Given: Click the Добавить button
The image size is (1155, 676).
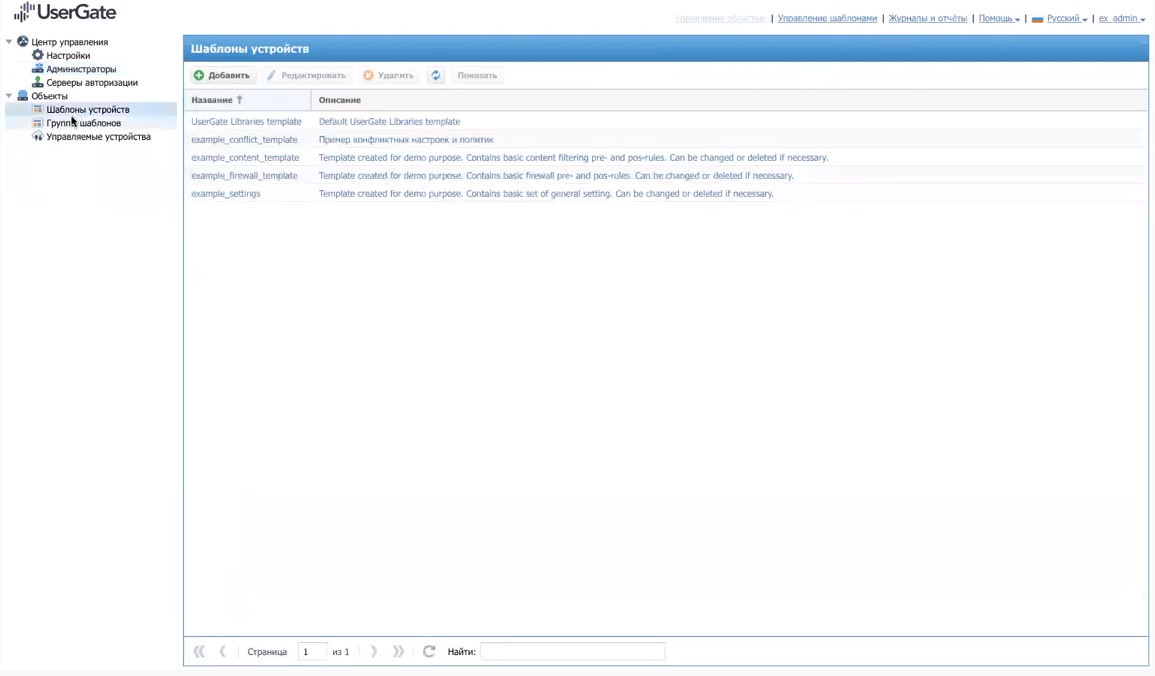Looking at the screenshot, I should click(x=222, y=75).
